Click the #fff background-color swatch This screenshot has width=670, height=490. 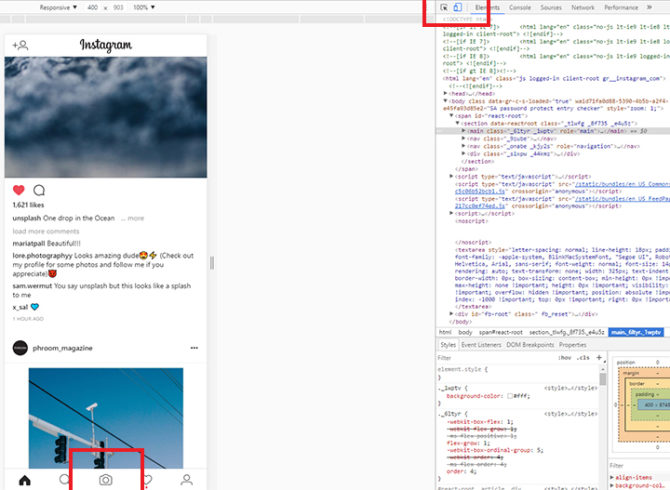(x=510, y=396)
